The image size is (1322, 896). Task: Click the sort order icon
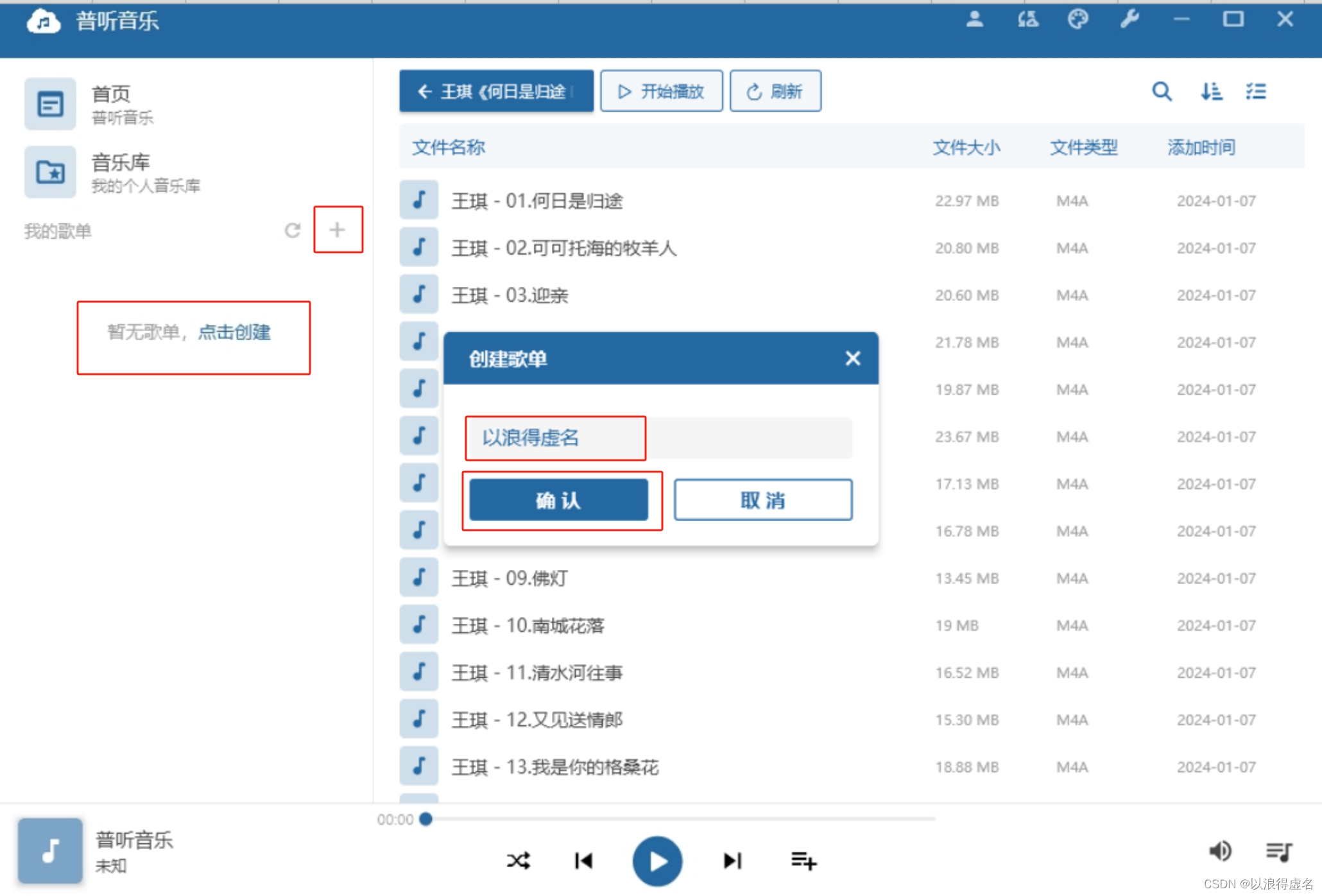1211,92
